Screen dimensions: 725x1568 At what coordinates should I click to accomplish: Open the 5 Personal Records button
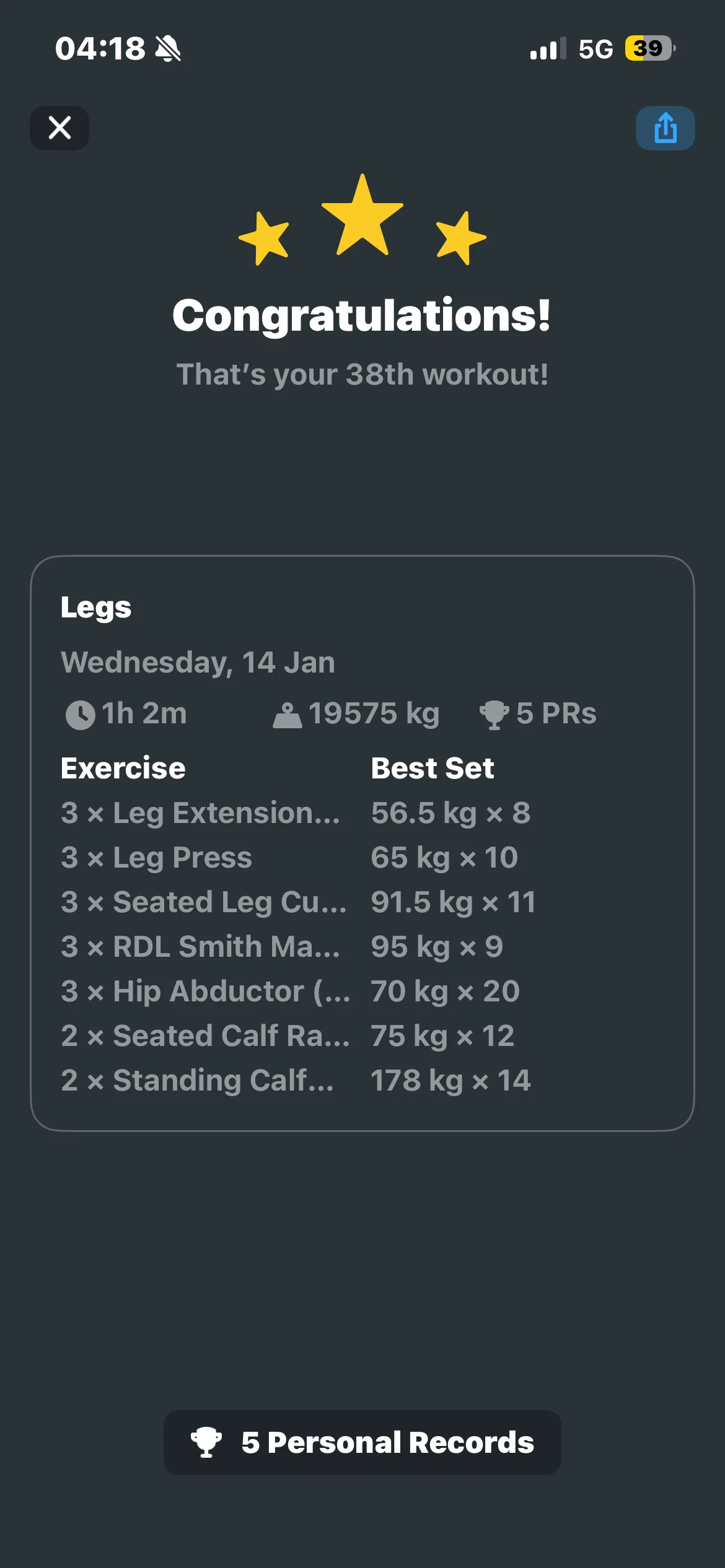(x=362, y=1442)
